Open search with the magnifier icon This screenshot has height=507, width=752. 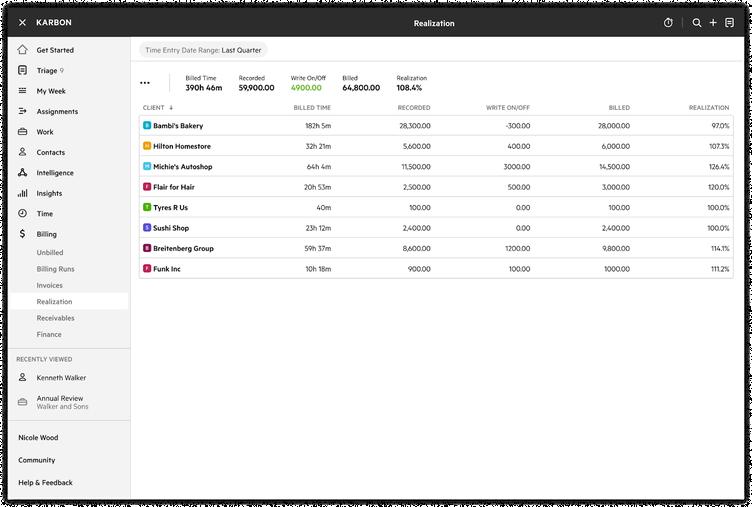click(x=697, y=23)
